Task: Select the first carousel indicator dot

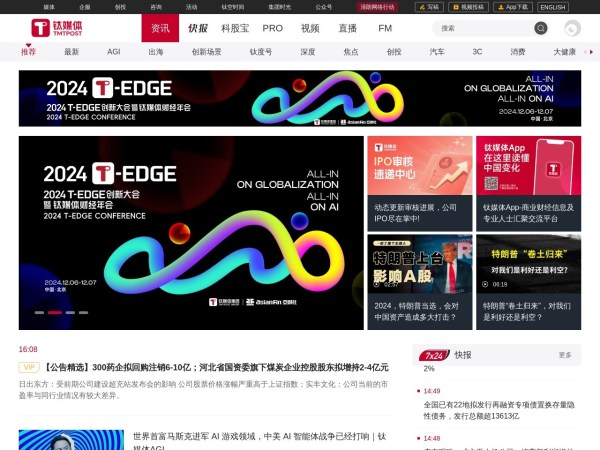Action: point(38,313)
